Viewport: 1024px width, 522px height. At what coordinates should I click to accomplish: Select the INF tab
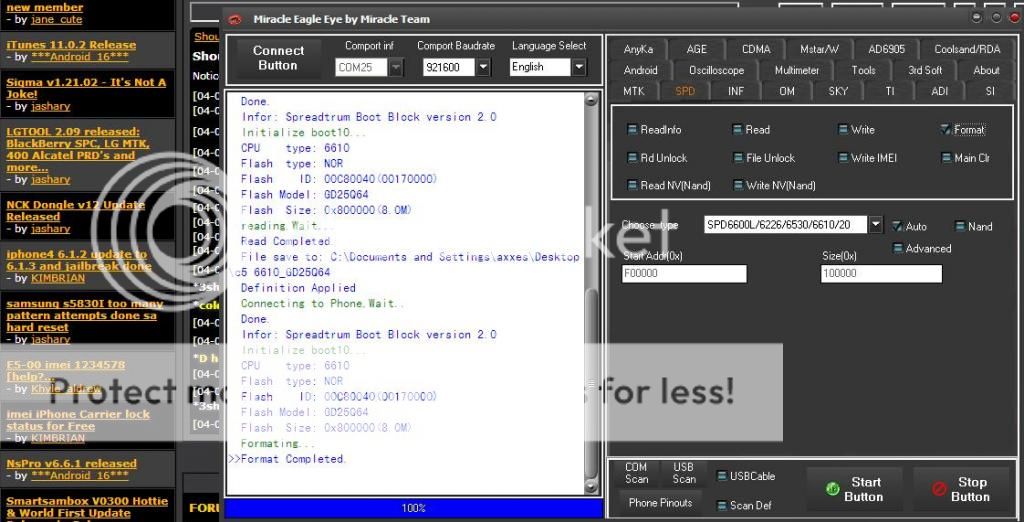[x=736, y=91]
